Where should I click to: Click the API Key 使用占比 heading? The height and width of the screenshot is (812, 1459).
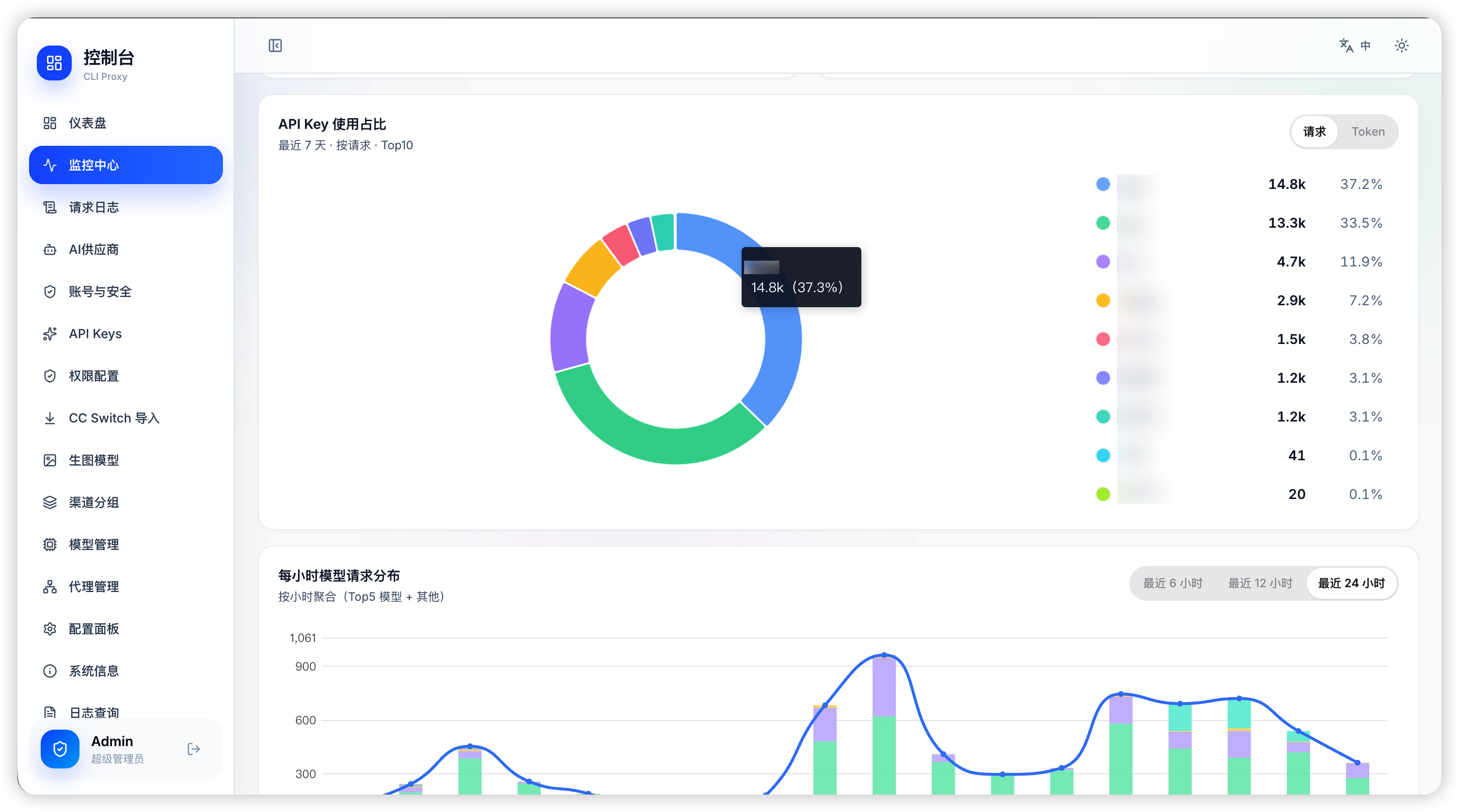coord(332,124)
